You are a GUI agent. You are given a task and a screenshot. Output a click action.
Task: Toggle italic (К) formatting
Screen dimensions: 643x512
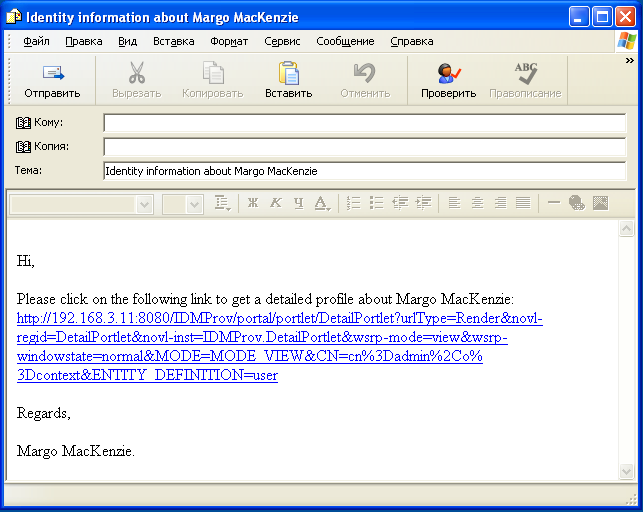pyautogui.click(x=275, y=203)
